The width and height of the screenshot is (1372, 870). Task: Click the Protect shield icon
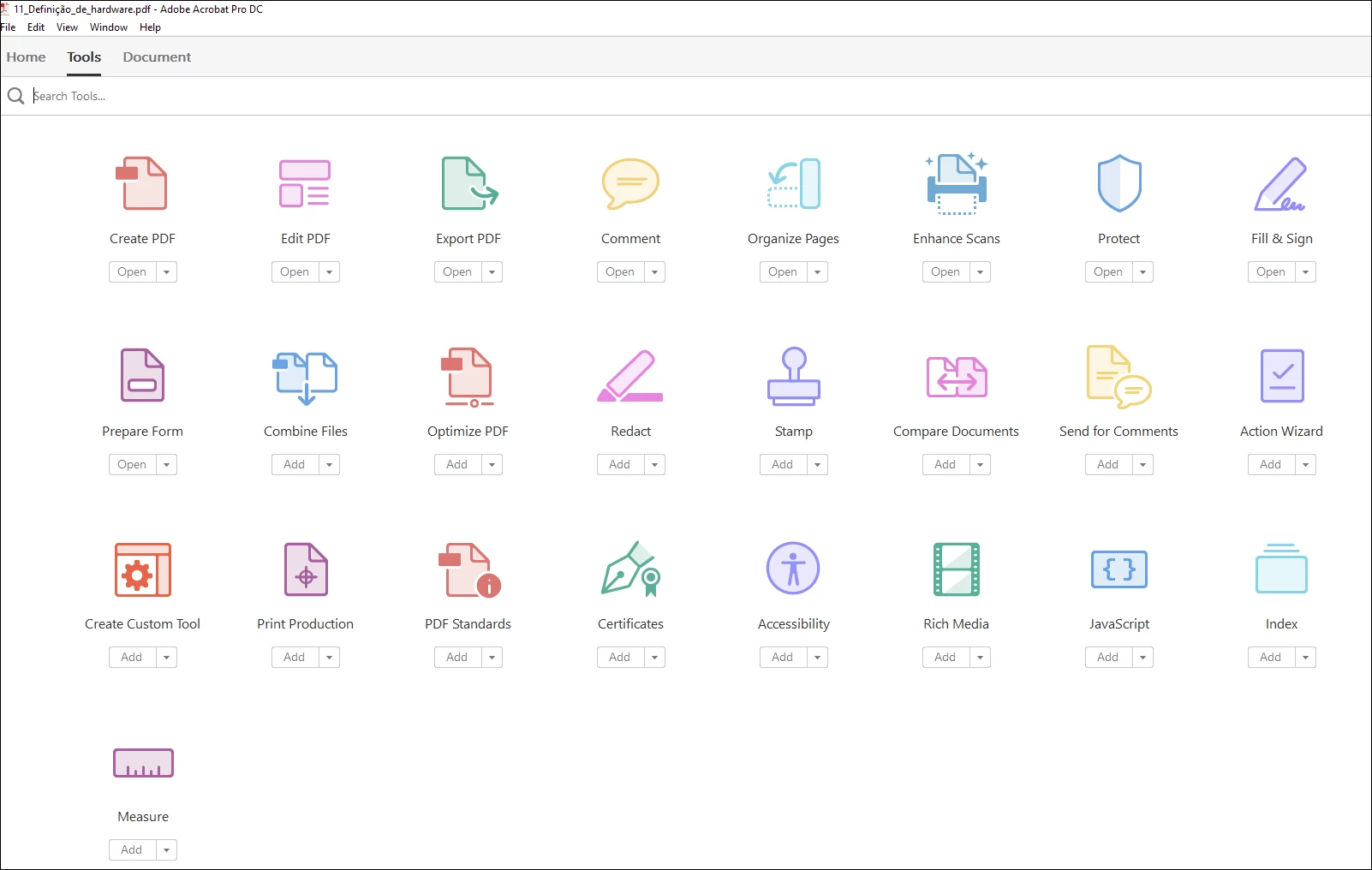coord(1119,183)
